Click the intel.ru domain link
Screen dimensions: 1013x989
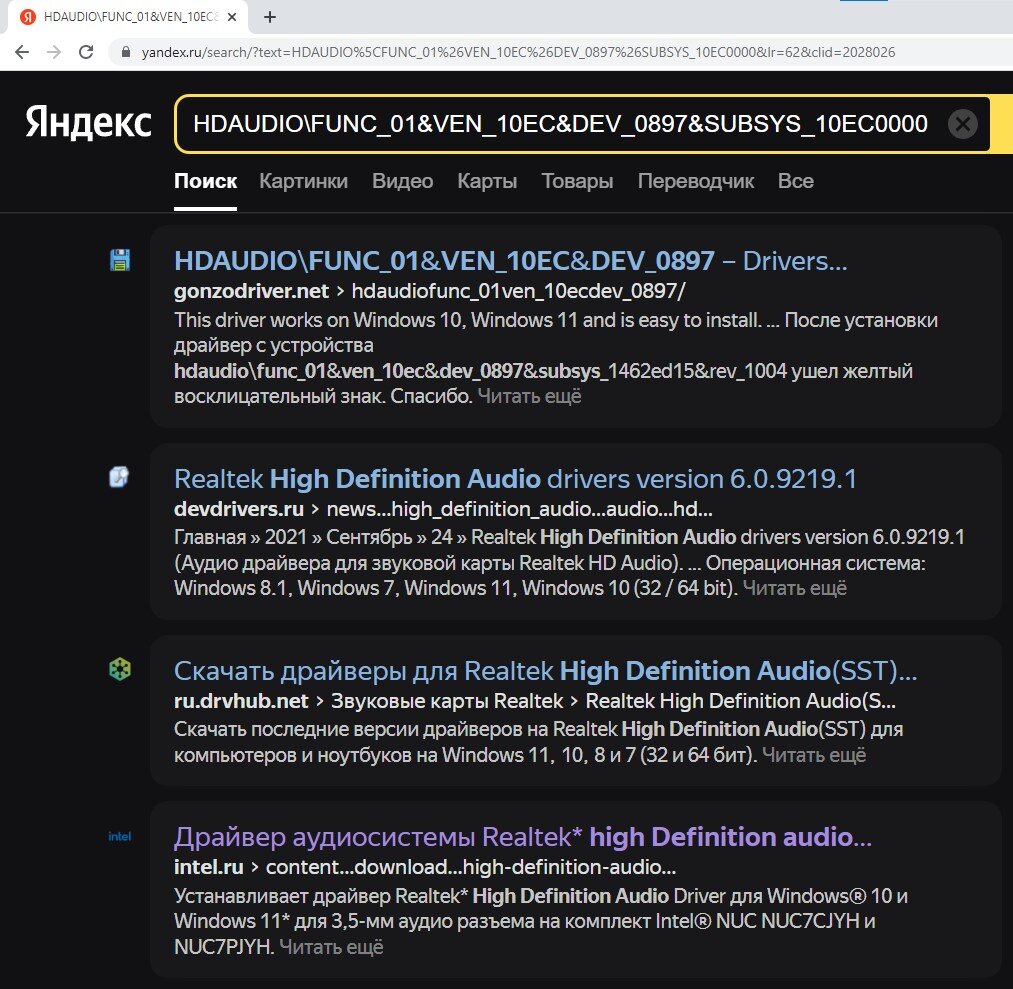tap(209, 867)
